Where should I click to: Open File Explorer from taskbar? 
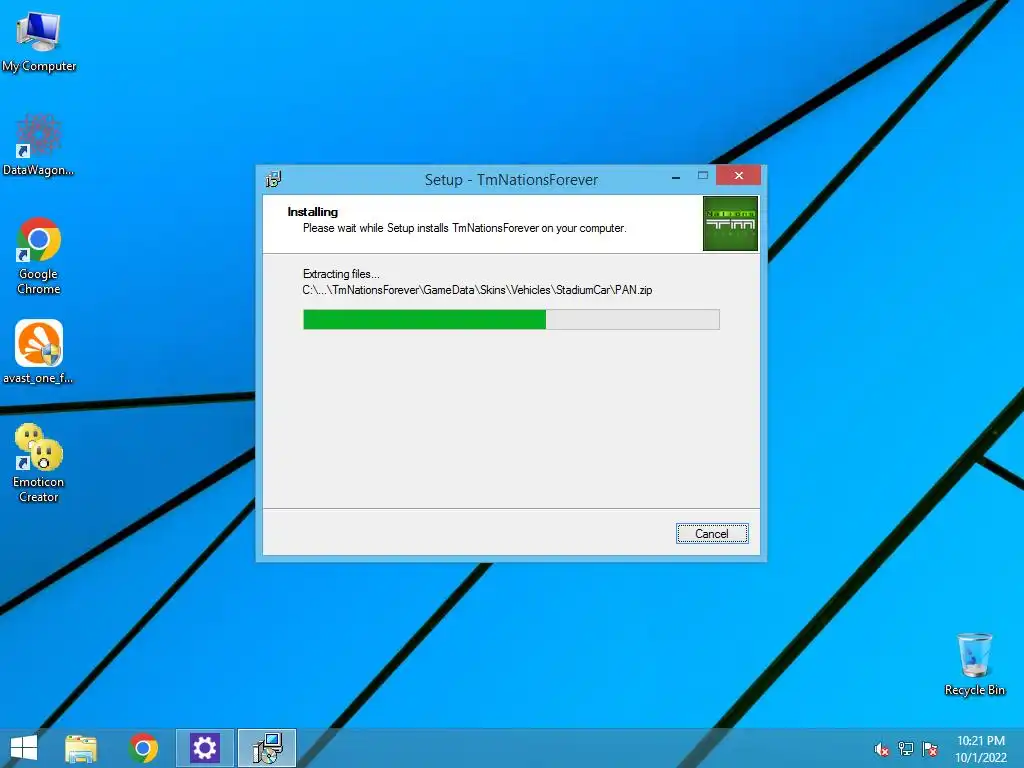(81, 748)
